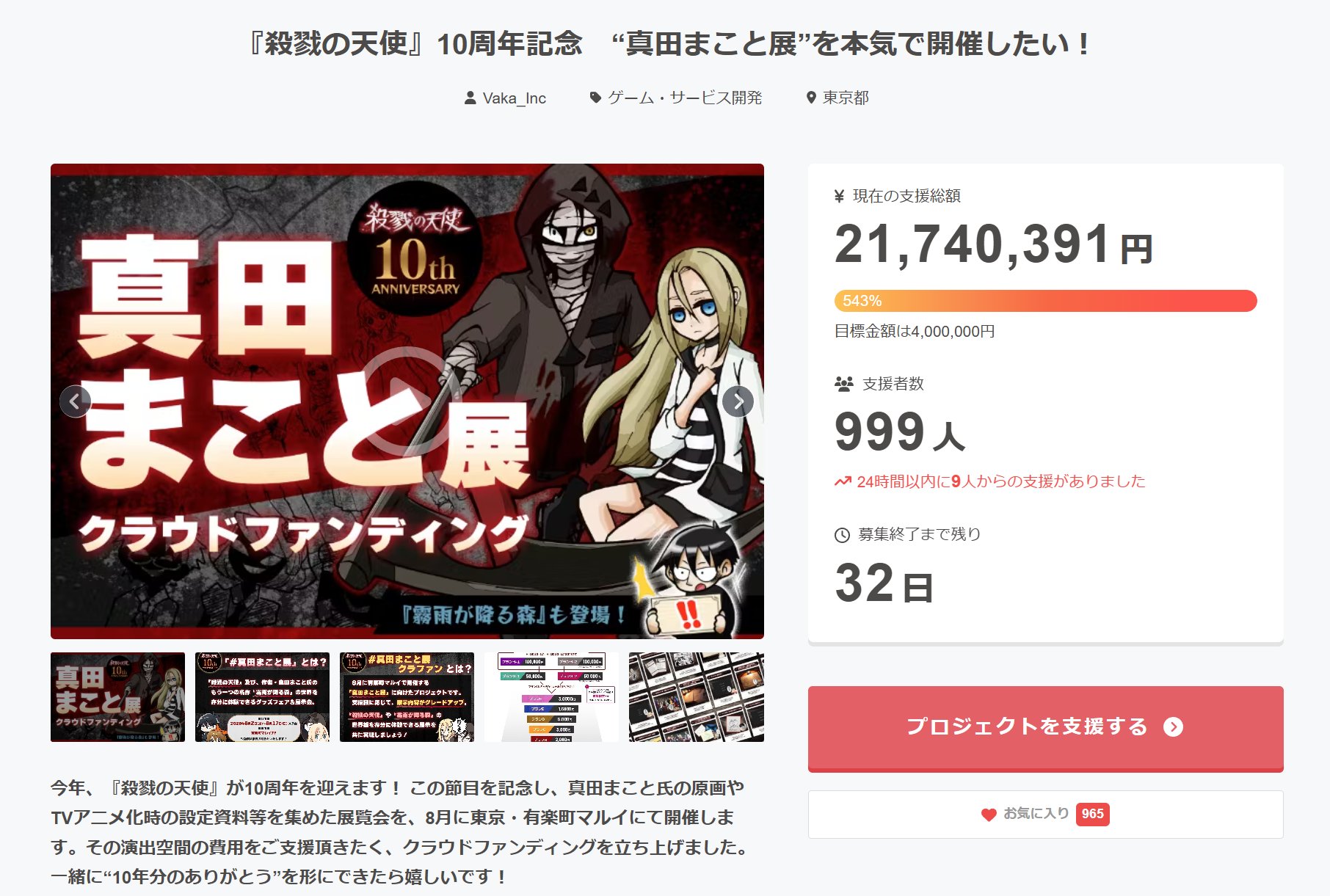Select the second thumbnail 『#真田まこと展』とは？
This screenshot has height=896, width=1330.
(262, 697)
